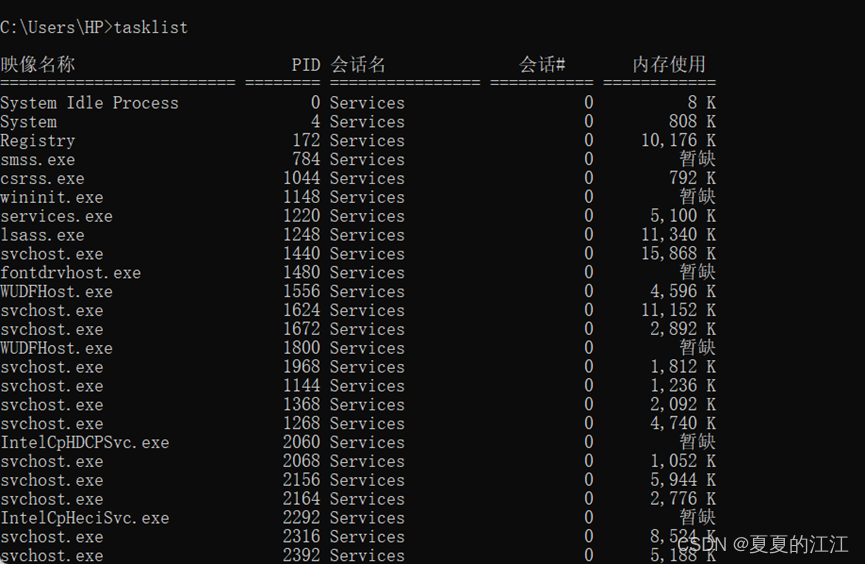865x564 pixels.
Task: Click the 映像名称 column header
Action: click(x=38, y=65)
